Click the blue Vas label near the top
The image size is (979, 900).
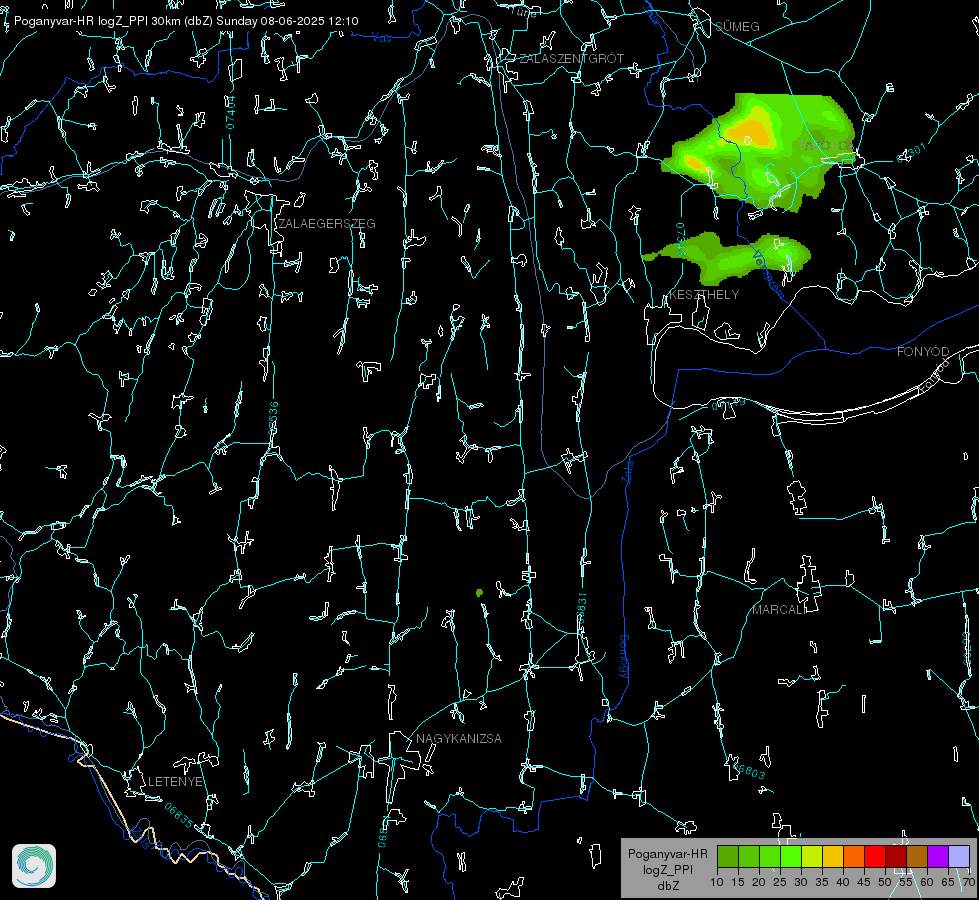[x=381, y=38]
